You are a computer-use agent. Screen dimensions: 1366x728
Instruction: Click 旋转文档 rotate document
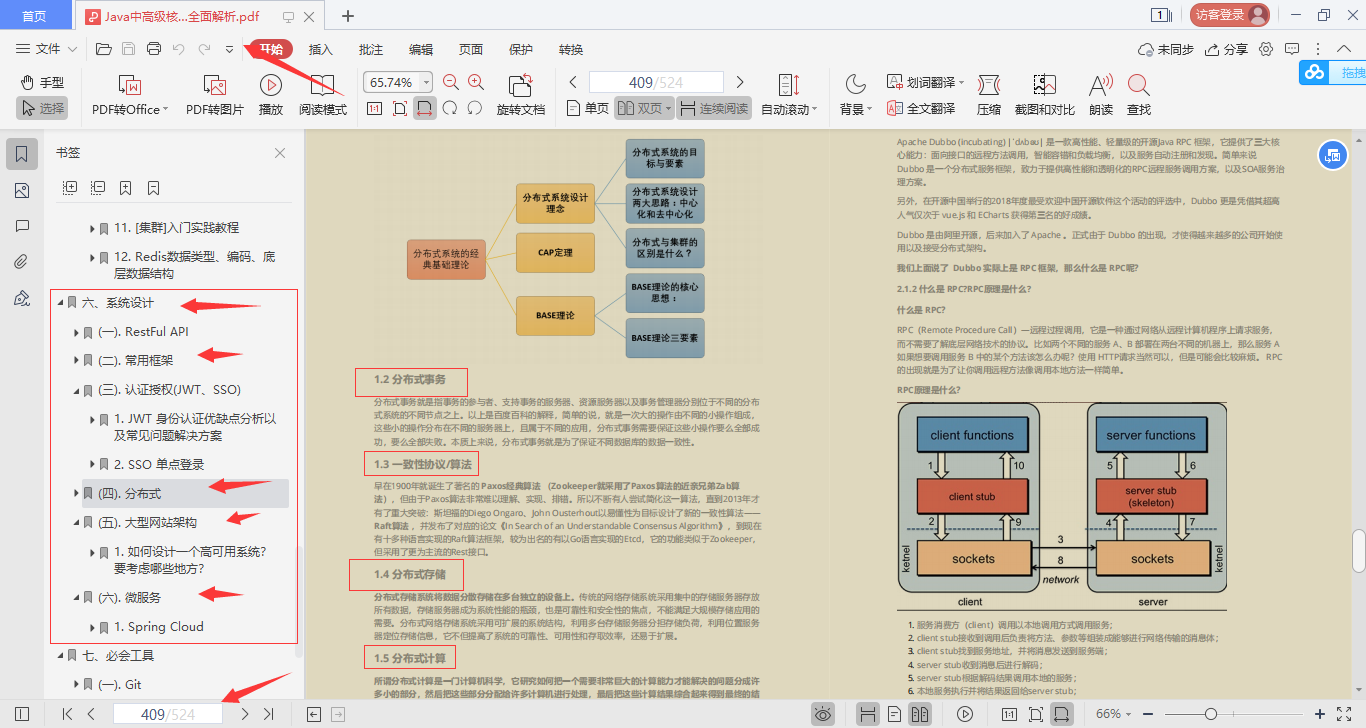[521, 96]
